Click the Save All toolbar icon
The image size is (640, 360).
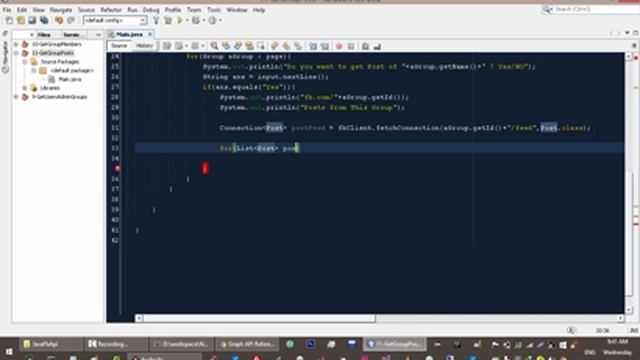(44, 20)
